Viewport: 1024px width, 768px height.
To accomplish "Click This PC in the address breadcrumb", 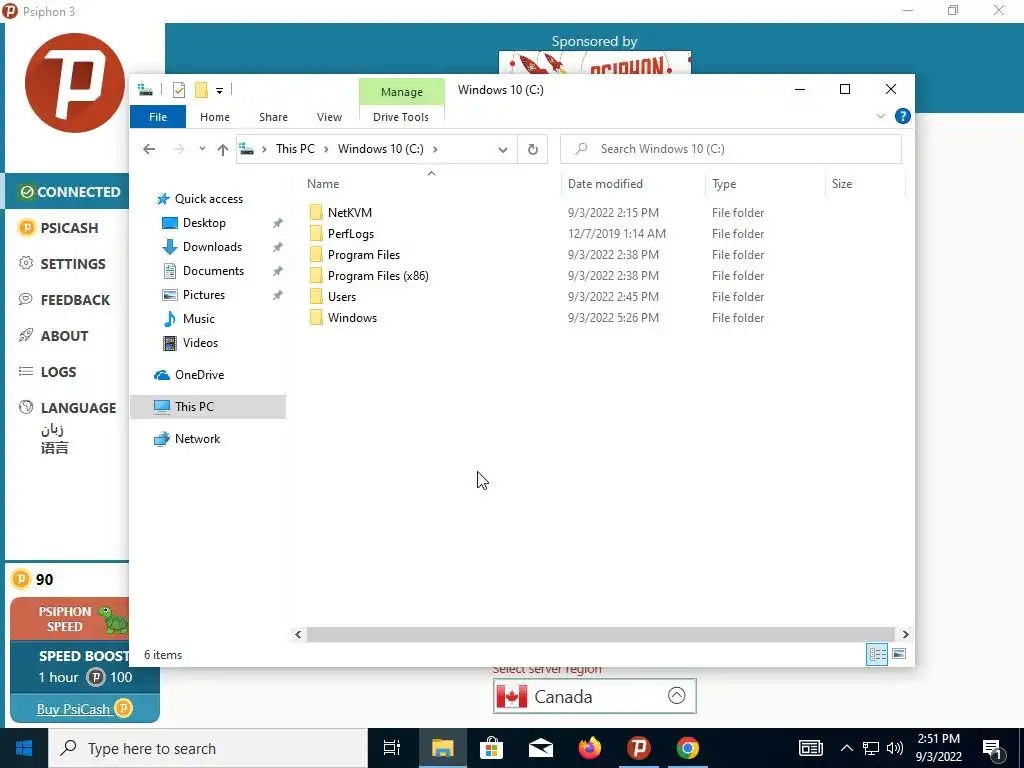I will click(x=295, y=149).
